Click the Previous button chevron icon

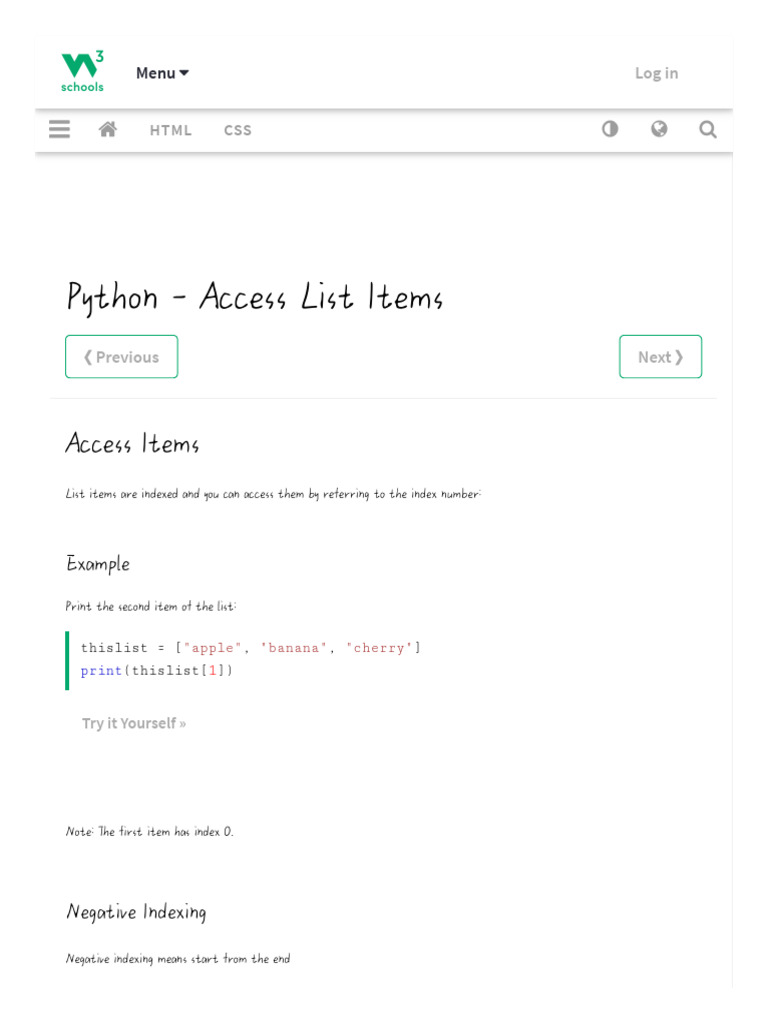coord(88,357)
